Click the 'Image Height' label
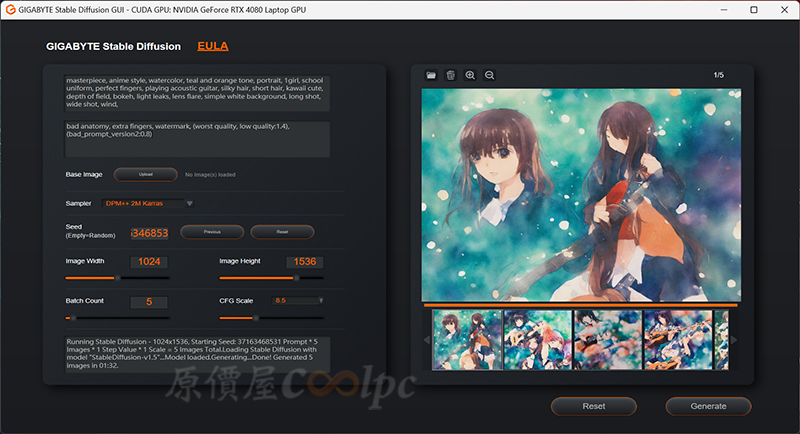Image resolution: width=800 pixels, height=434 pixels. [x=240, y=261]
